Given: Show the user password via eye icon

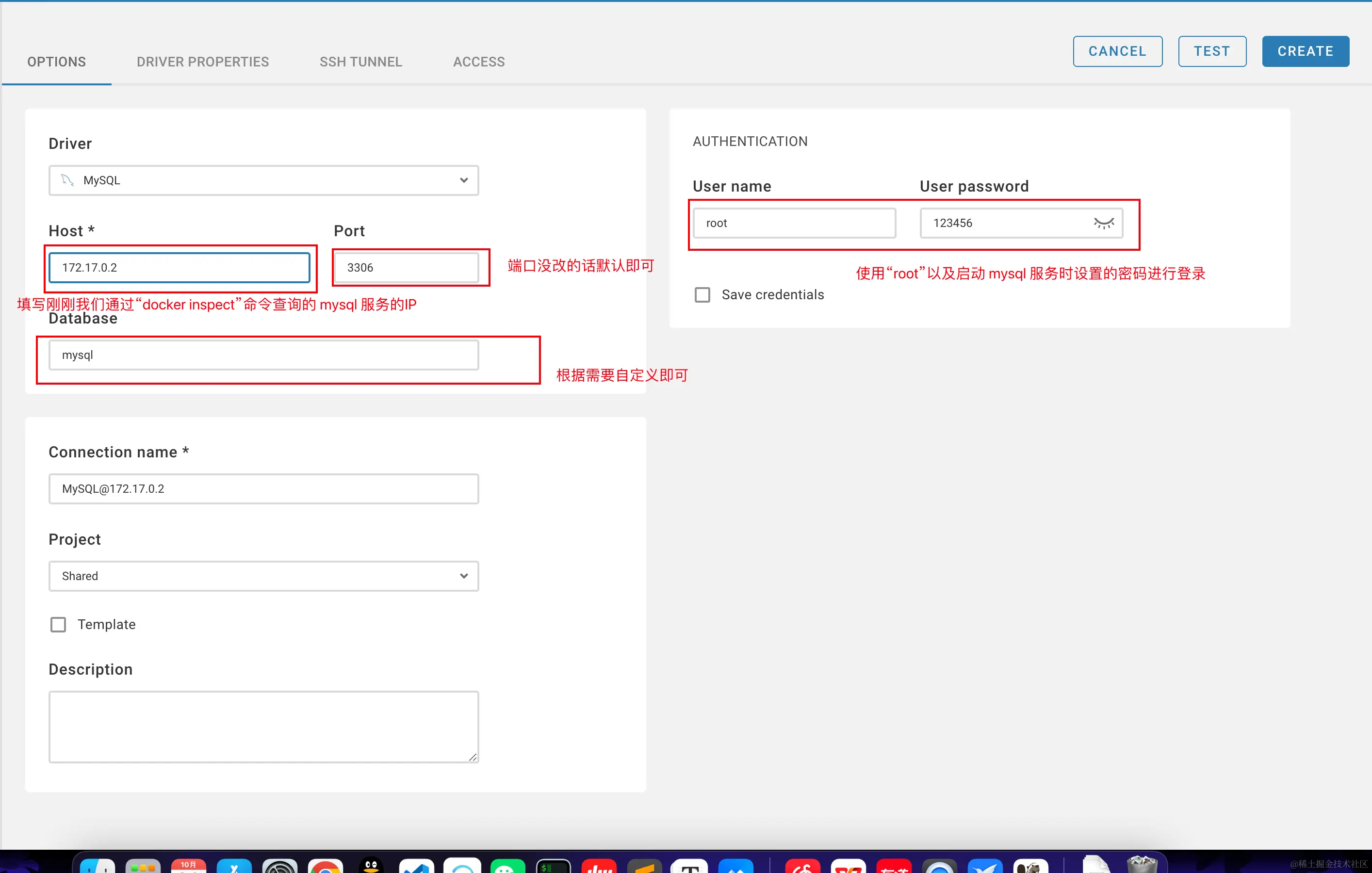Looking at the screenshot, I should pos(1103,223).
